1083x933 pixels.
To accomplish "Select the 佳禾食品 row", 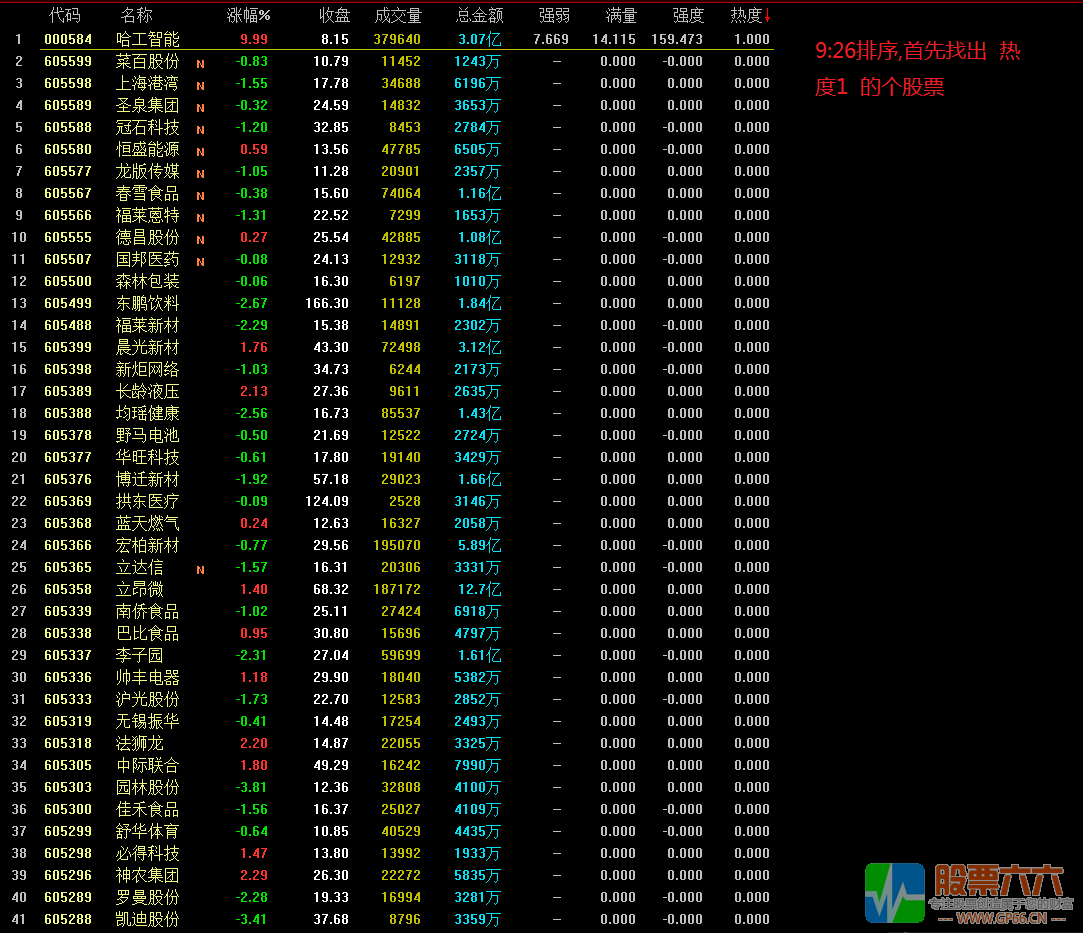I will (391, 809).
